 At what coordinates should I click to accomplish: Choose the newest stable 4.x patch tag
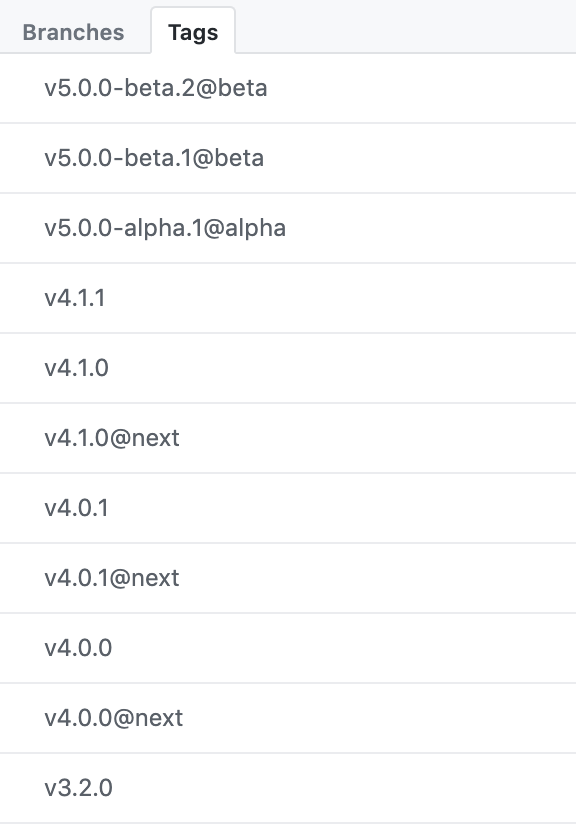(x=75, y=298)
